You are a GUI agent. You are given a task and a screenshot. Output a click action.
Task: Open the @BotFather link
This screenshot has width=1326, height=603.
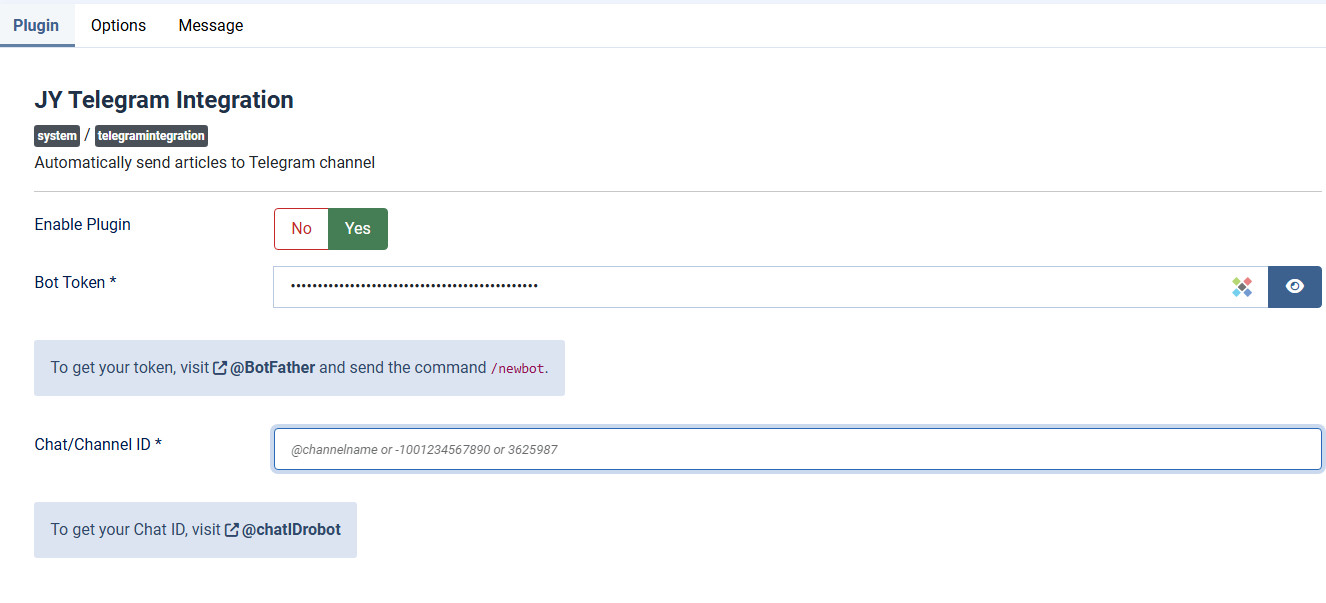(x=272, y=368)
